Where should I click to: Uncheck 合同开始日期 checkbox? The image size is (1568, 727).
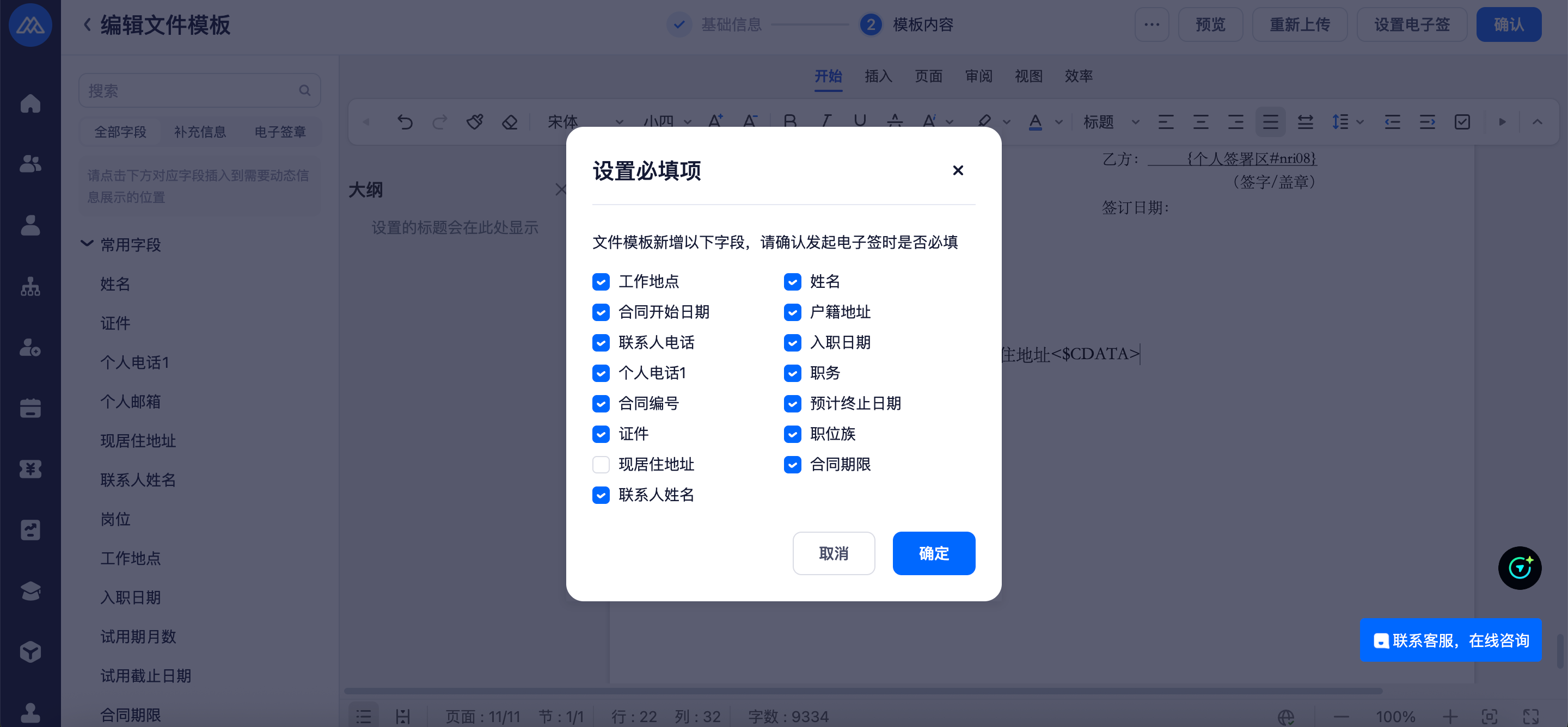pyautogui.click(x=601, y=312)
